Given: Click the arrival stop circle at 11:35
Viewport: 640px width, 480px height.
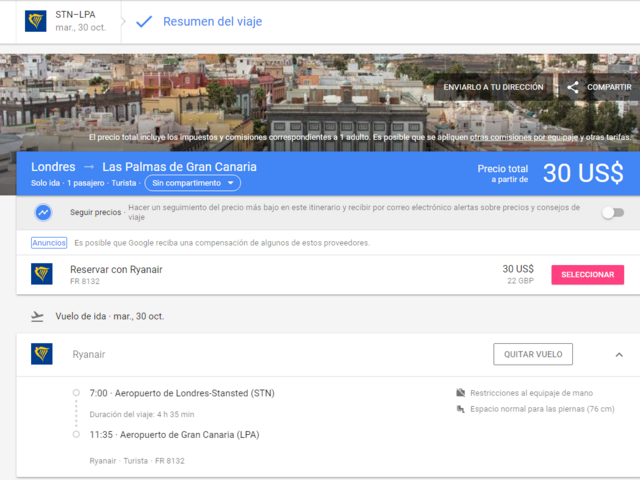Looking at the screenshot, I should tap(76, 434).
